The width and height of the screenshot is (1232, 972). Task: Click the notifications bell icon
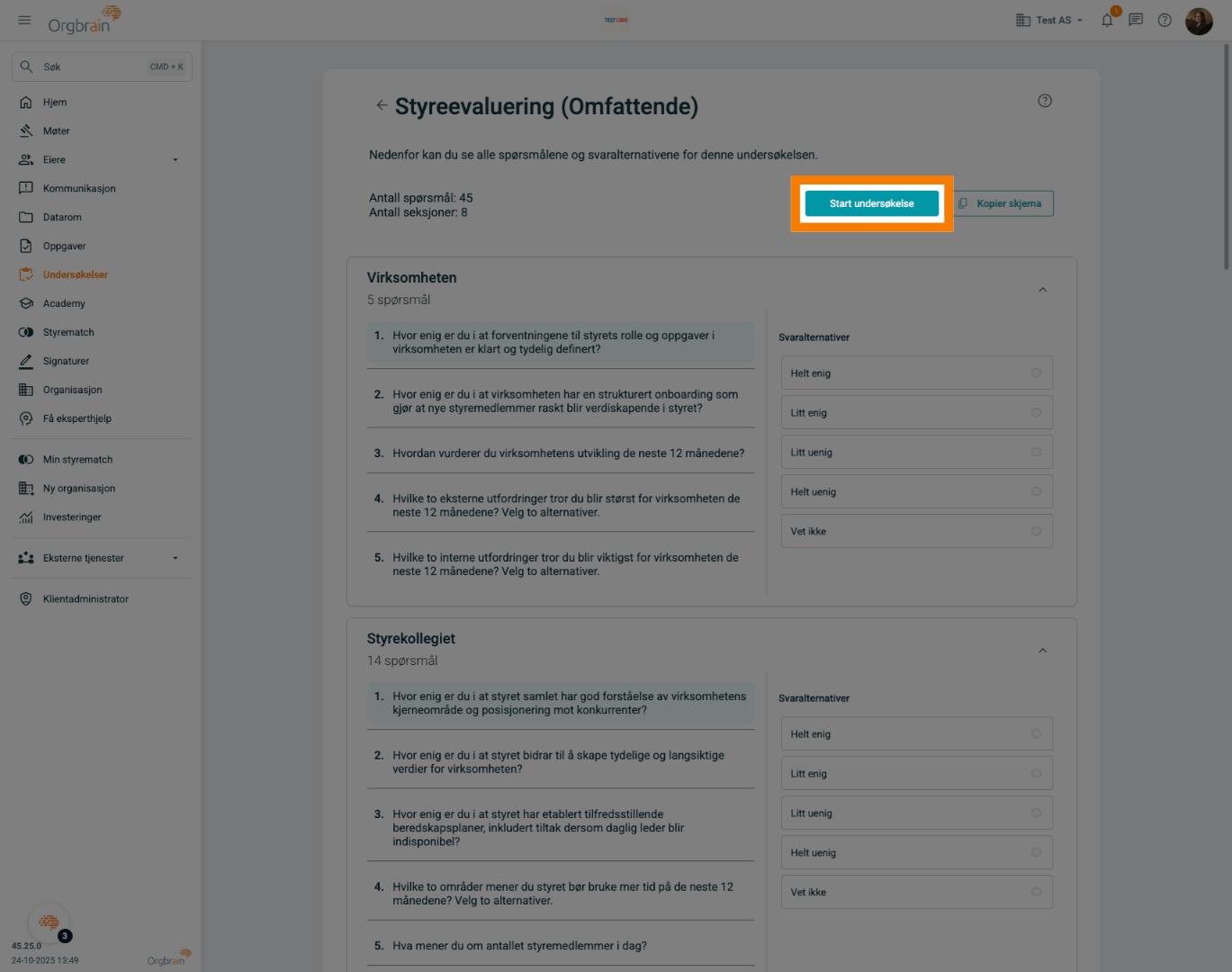[1107, 20]
